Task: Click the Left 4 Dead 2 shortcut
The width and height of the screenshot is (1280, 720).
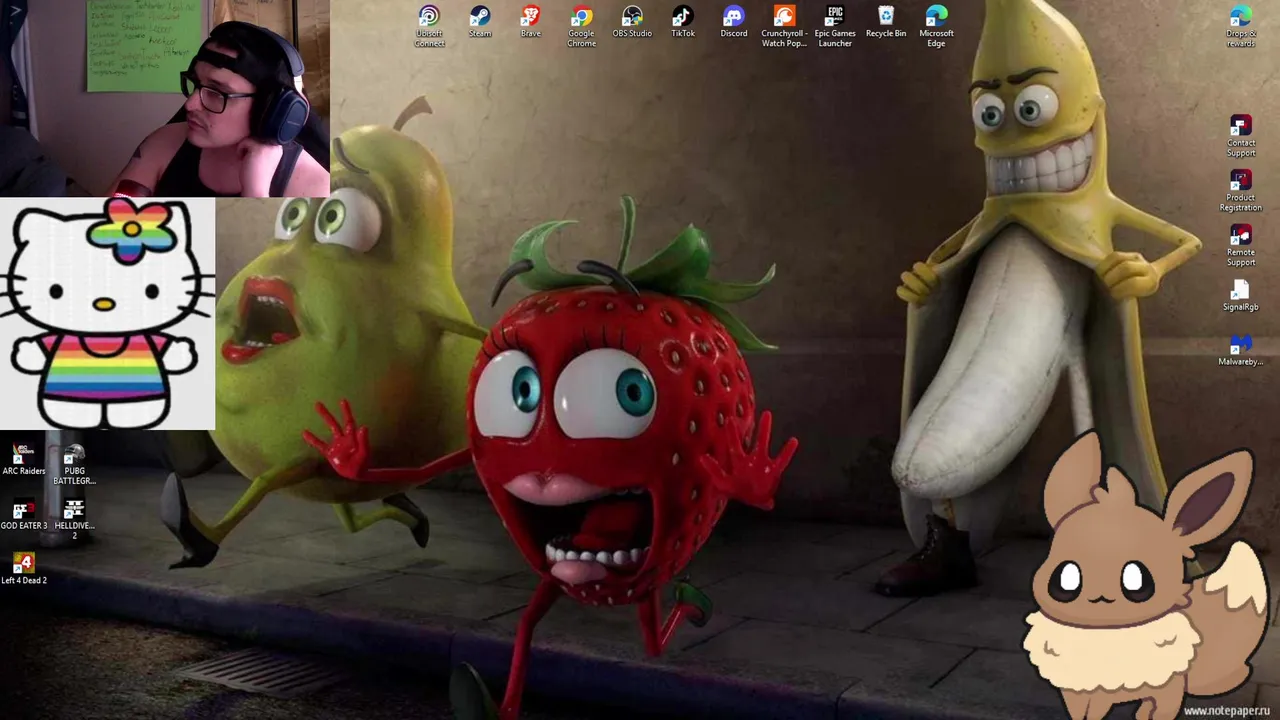Action: [24, 569]
